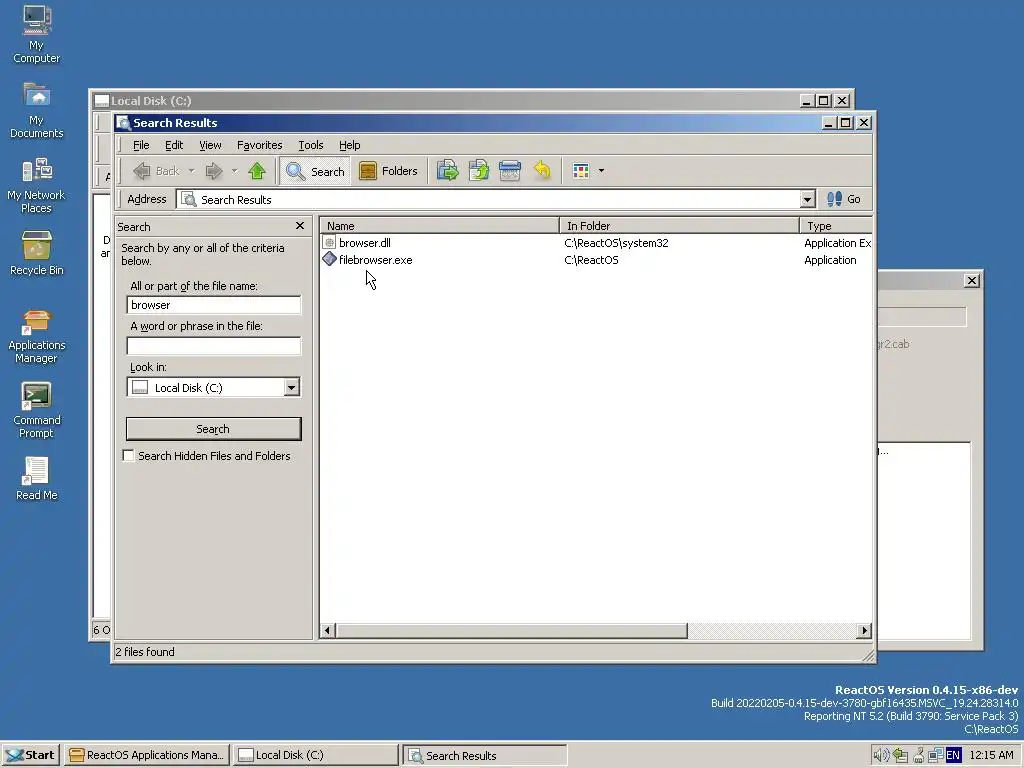Select filebrowser.exe in results
Image resolution: width=1024 pixels, height=768 pixels.
pos(376,260)
